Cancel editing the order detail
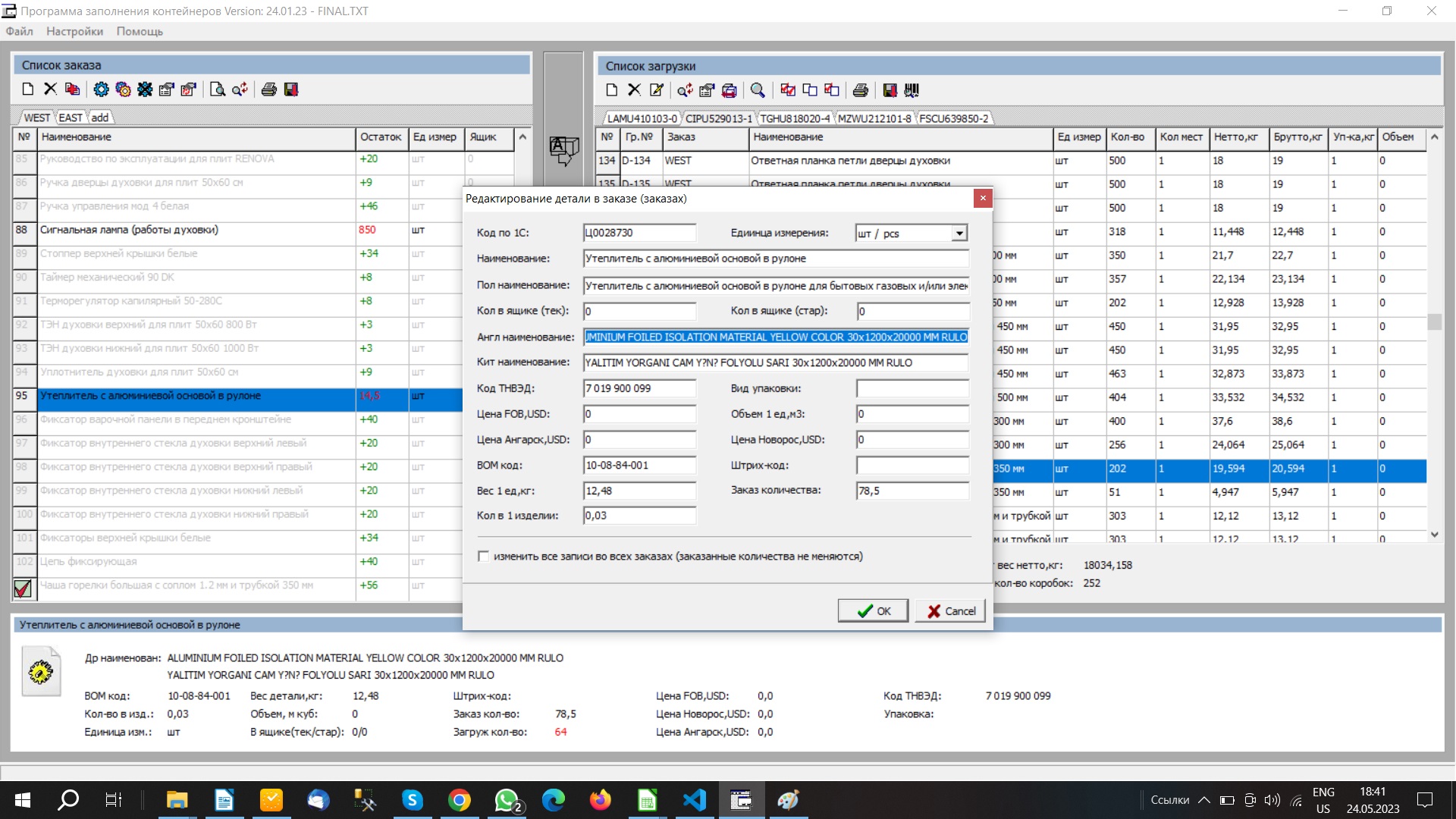 949,610
